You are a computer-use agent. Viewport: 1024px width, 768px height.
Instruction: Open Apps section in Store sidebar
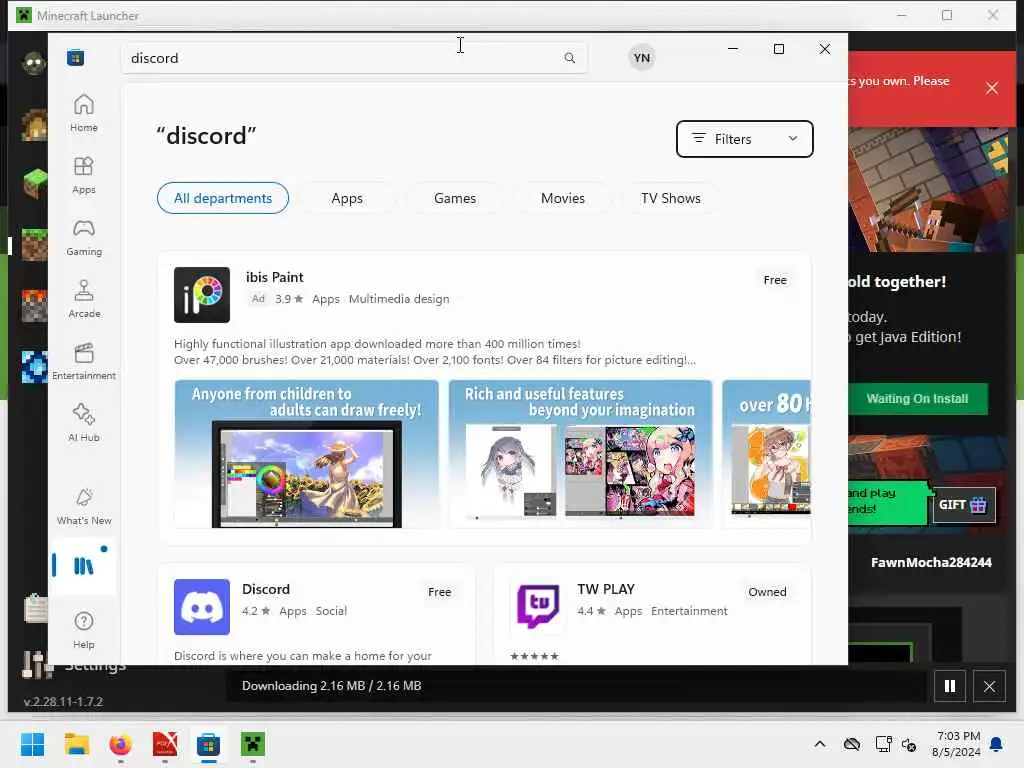click(x=84, y=175)
